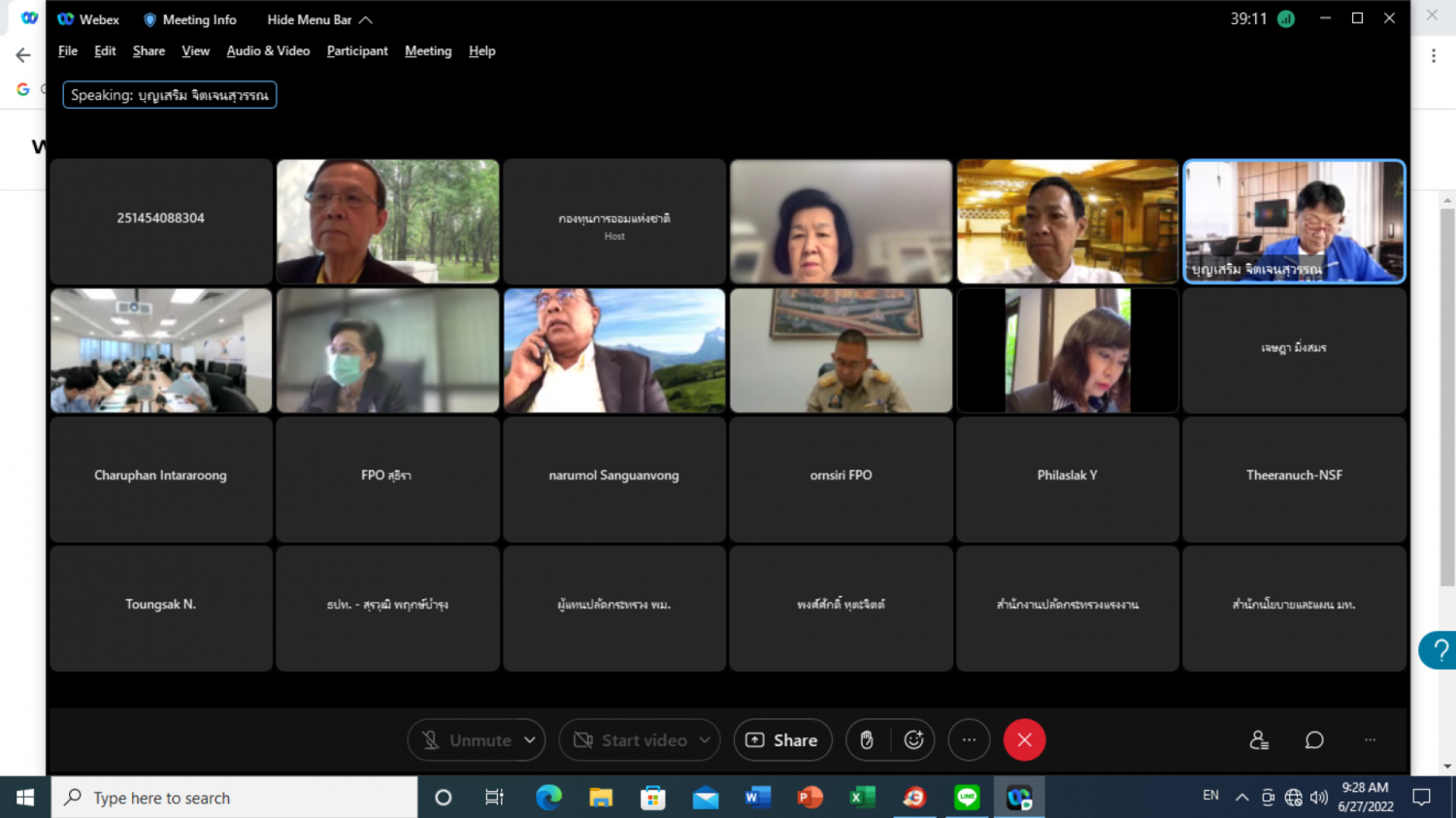The width and height of the screenshot is (1456, 818).
Task: Open Mail app from taskbar
Action: tap(706, 798)
